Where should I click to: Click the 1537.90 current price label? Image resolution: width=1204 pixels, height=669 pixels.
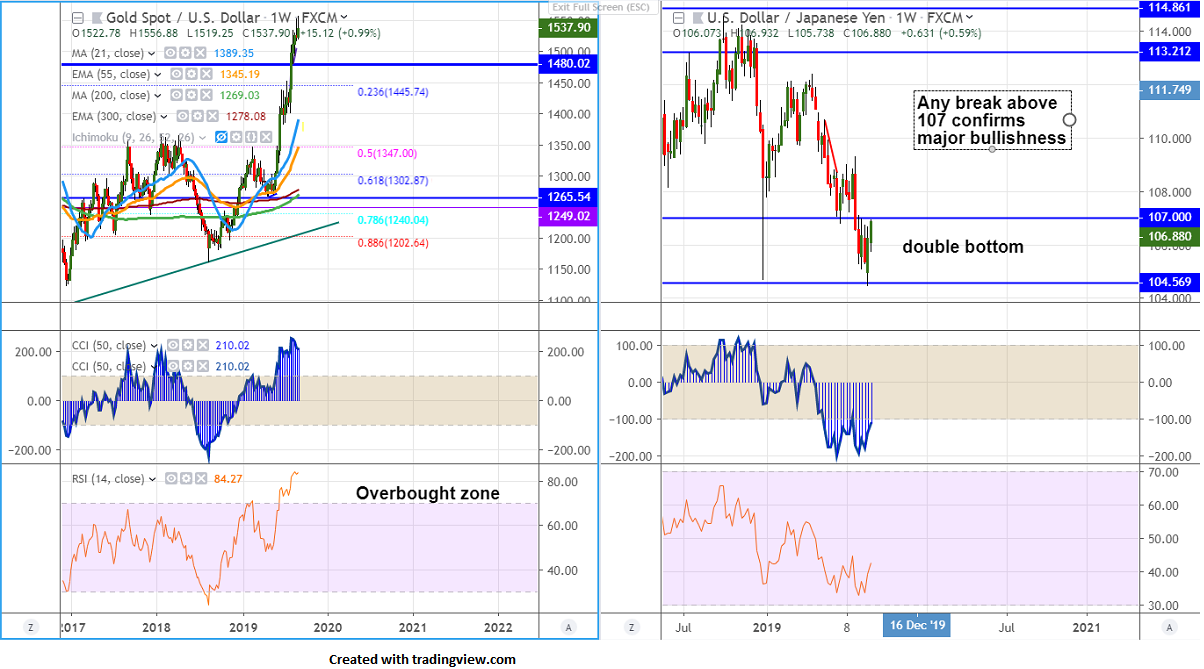[566, 28]
